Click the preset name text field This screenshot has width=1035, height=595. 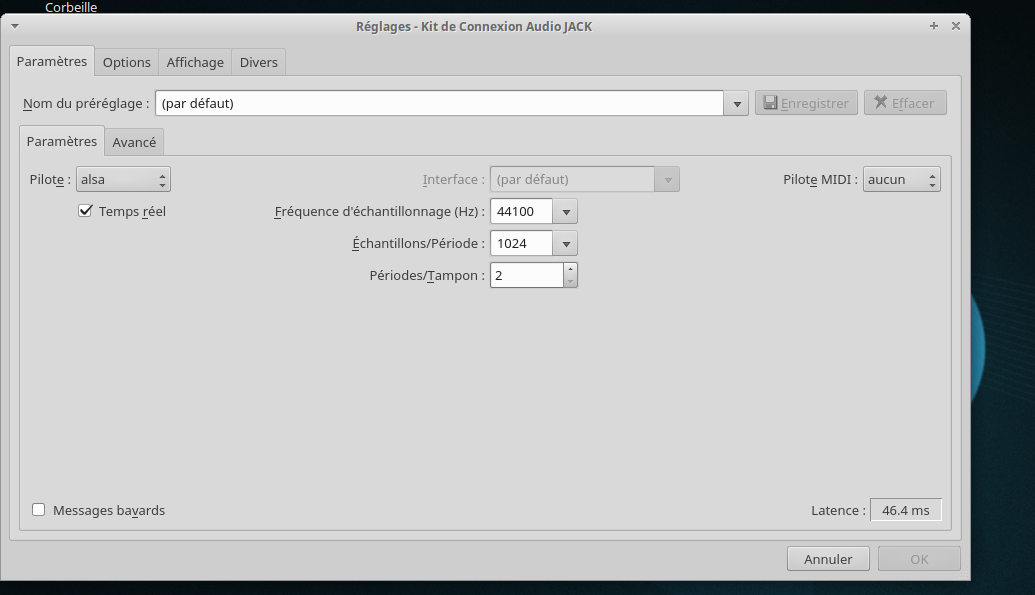[x=439, y=103]
